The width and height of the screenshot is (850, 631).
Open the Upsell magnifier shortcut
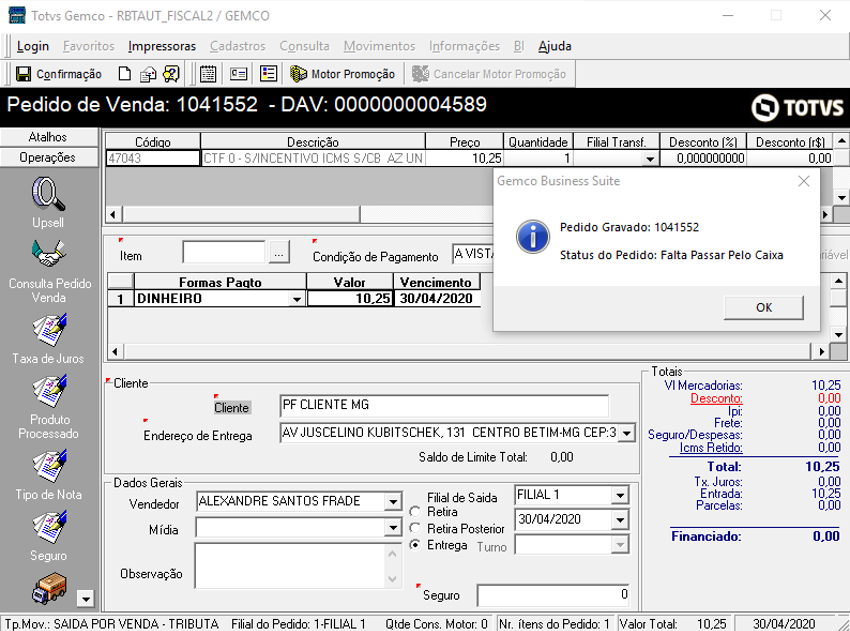[48, 194]
